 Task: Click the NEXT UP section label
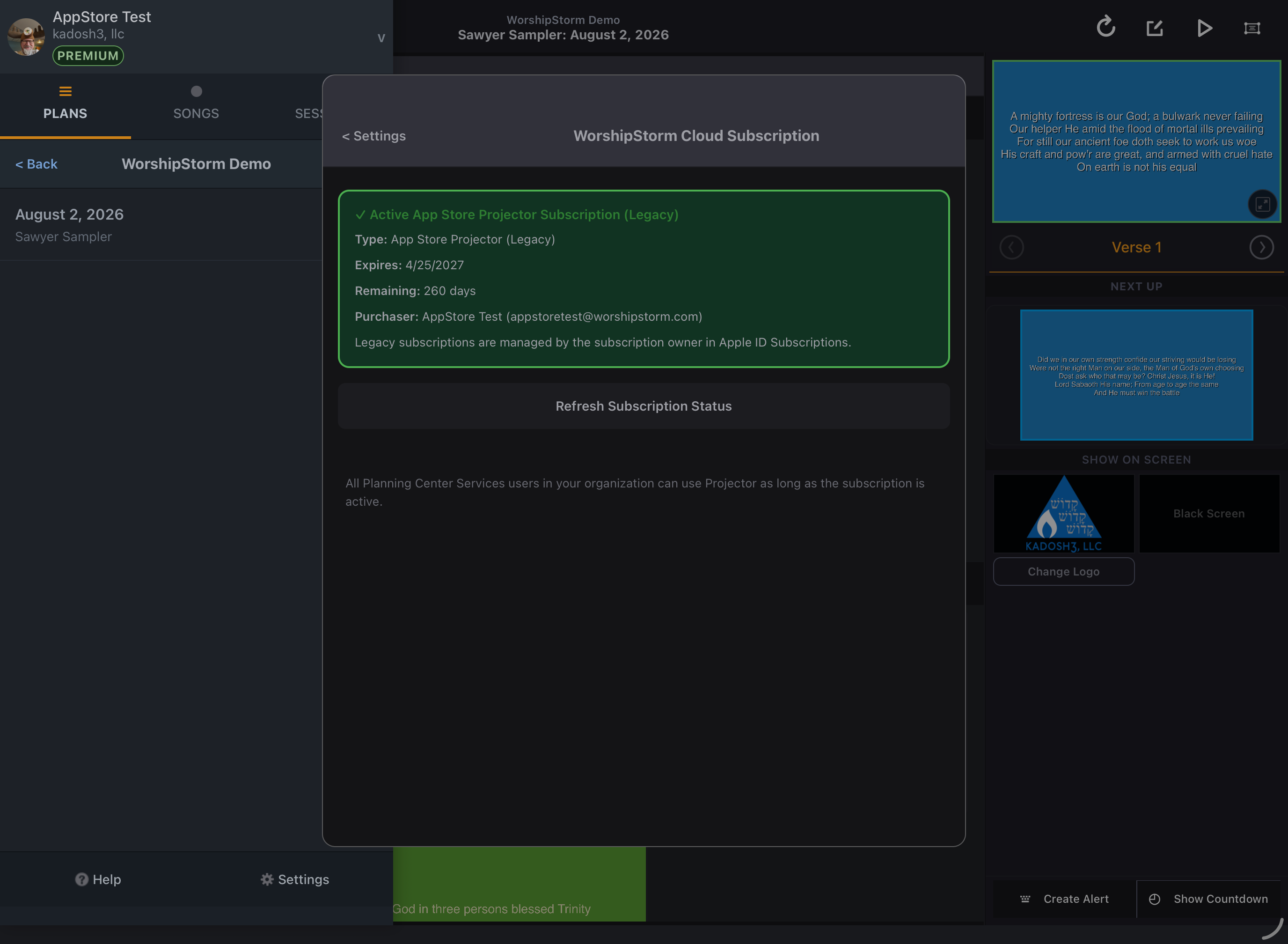pos(1136,286)
